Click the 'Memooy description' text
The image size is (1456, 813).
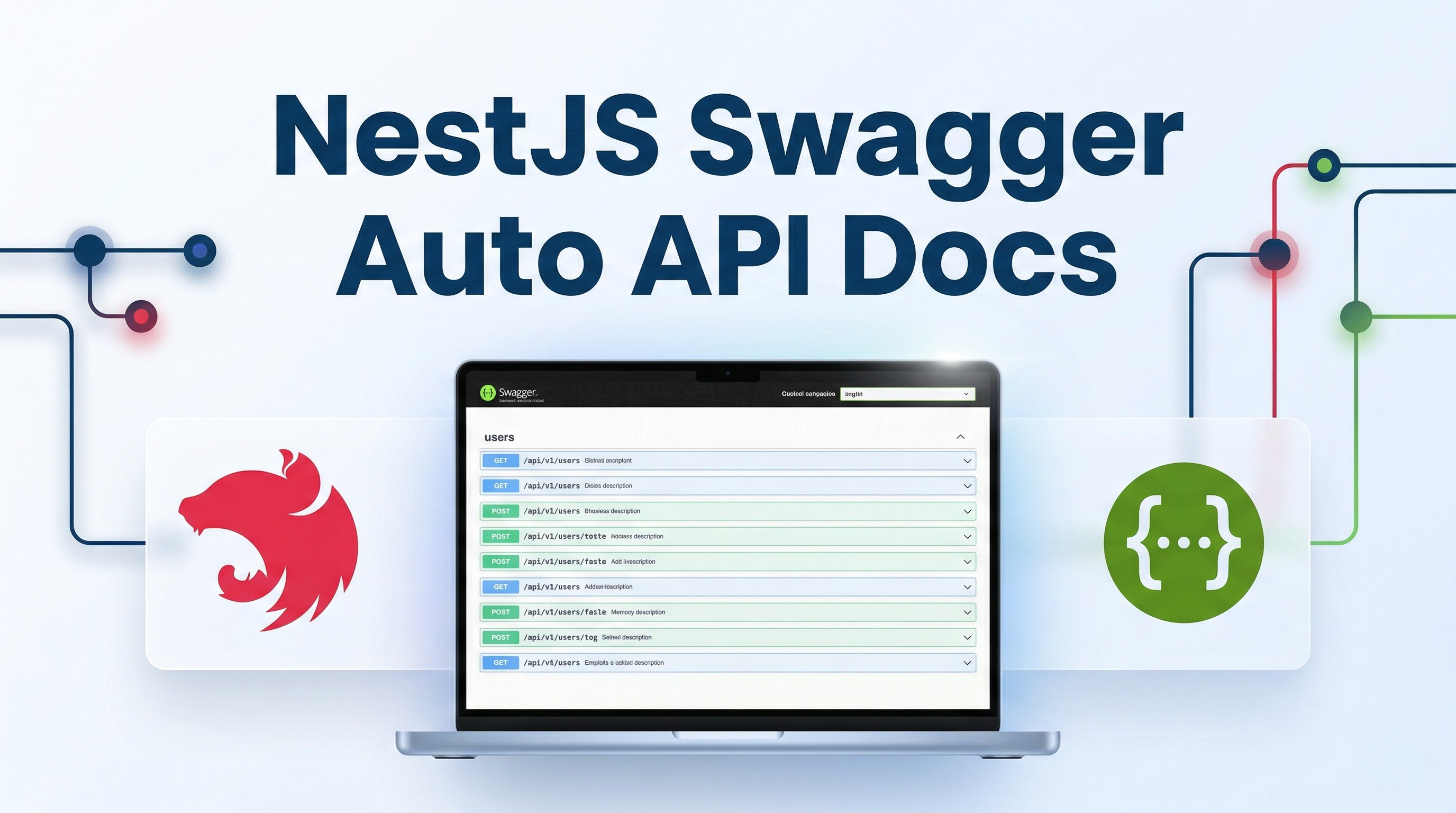tap(638, 612)
